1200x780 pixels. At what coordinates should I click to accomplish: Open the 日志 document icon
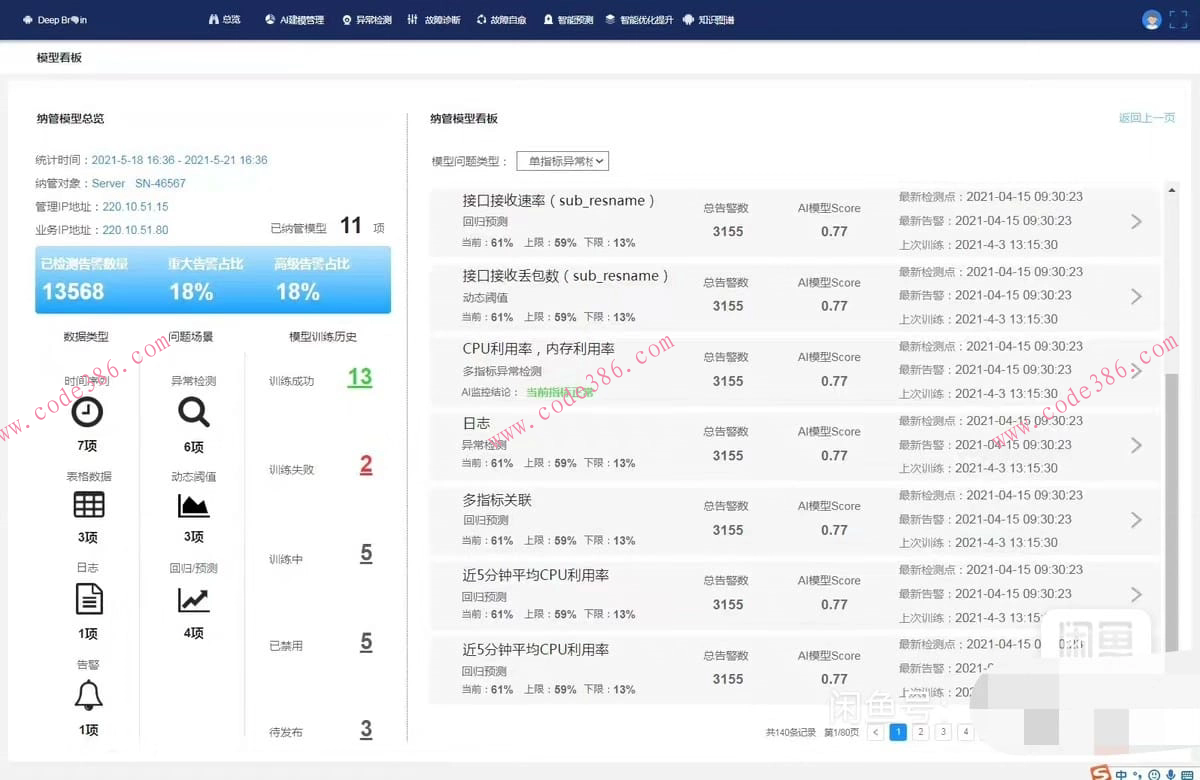tap(88, 600)
